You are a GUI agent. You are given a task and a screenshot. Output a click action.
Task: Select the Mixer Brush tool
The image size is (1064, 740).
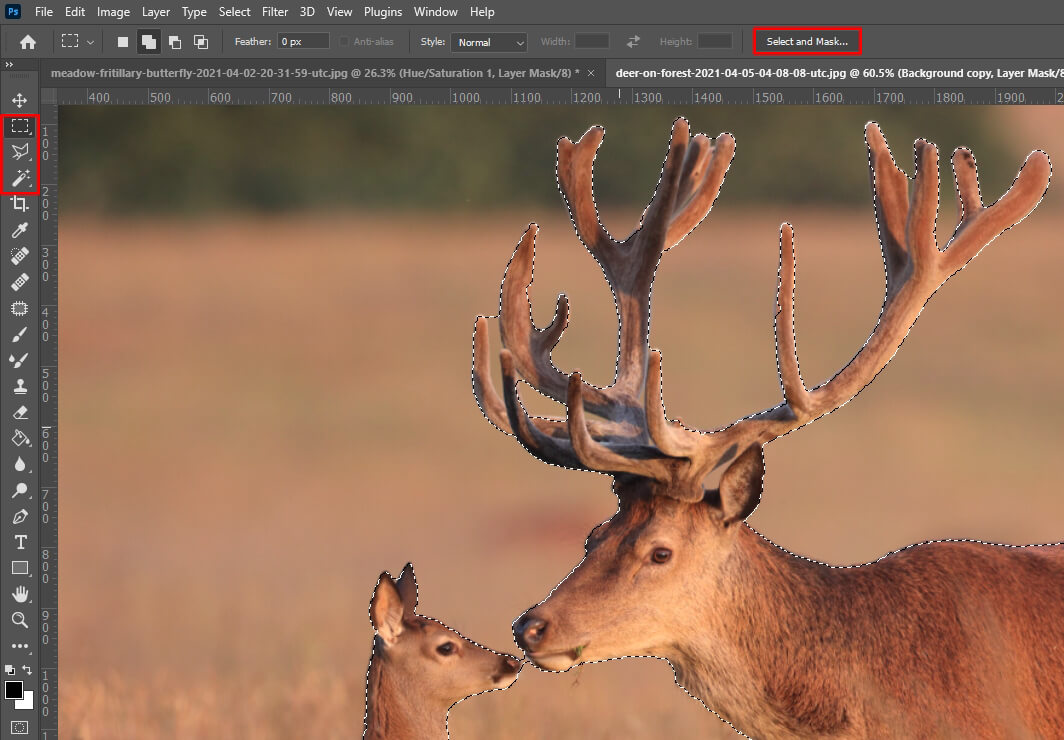20,360
